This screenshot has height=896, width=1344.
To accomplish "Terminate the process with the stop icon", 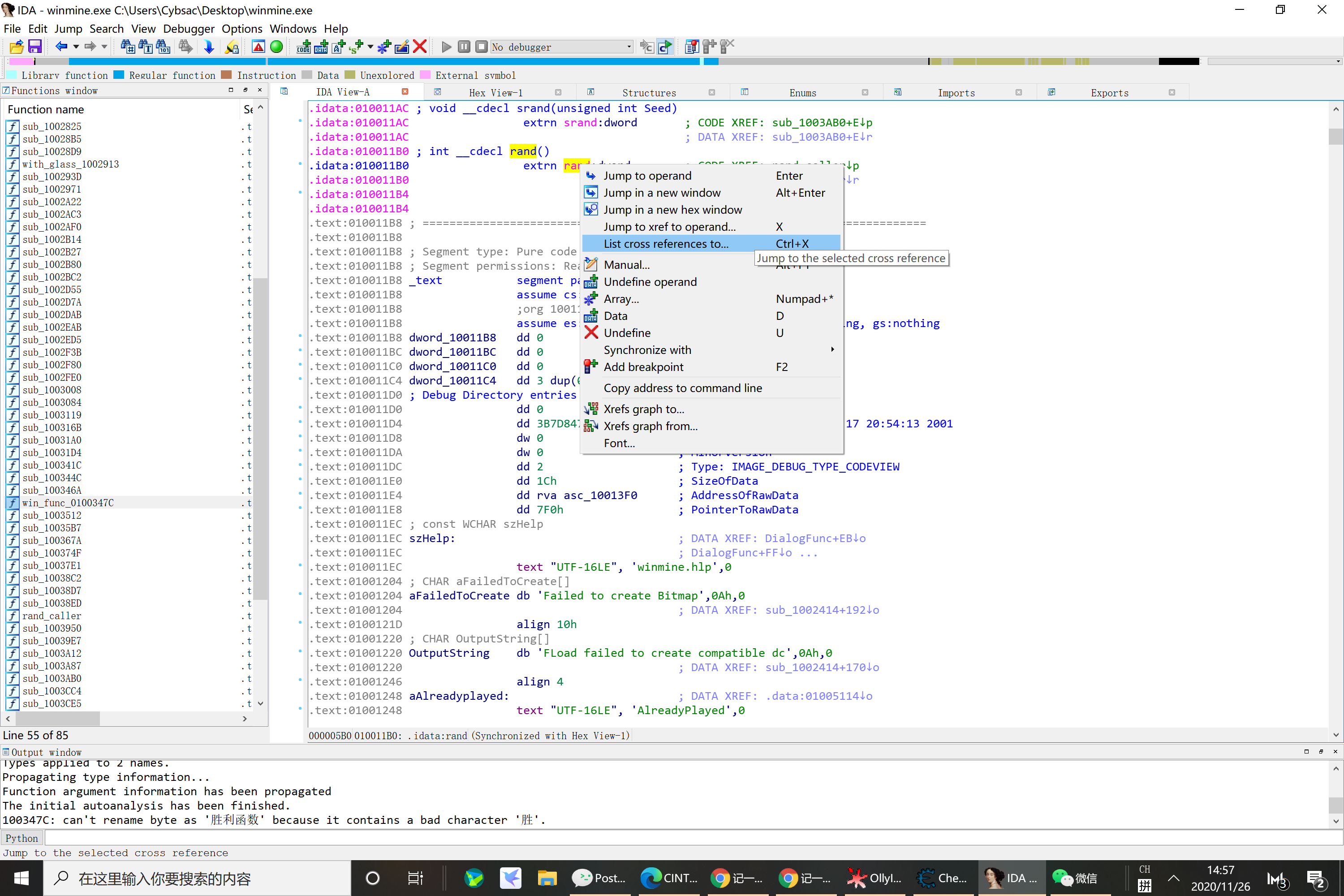I will 481,47.
